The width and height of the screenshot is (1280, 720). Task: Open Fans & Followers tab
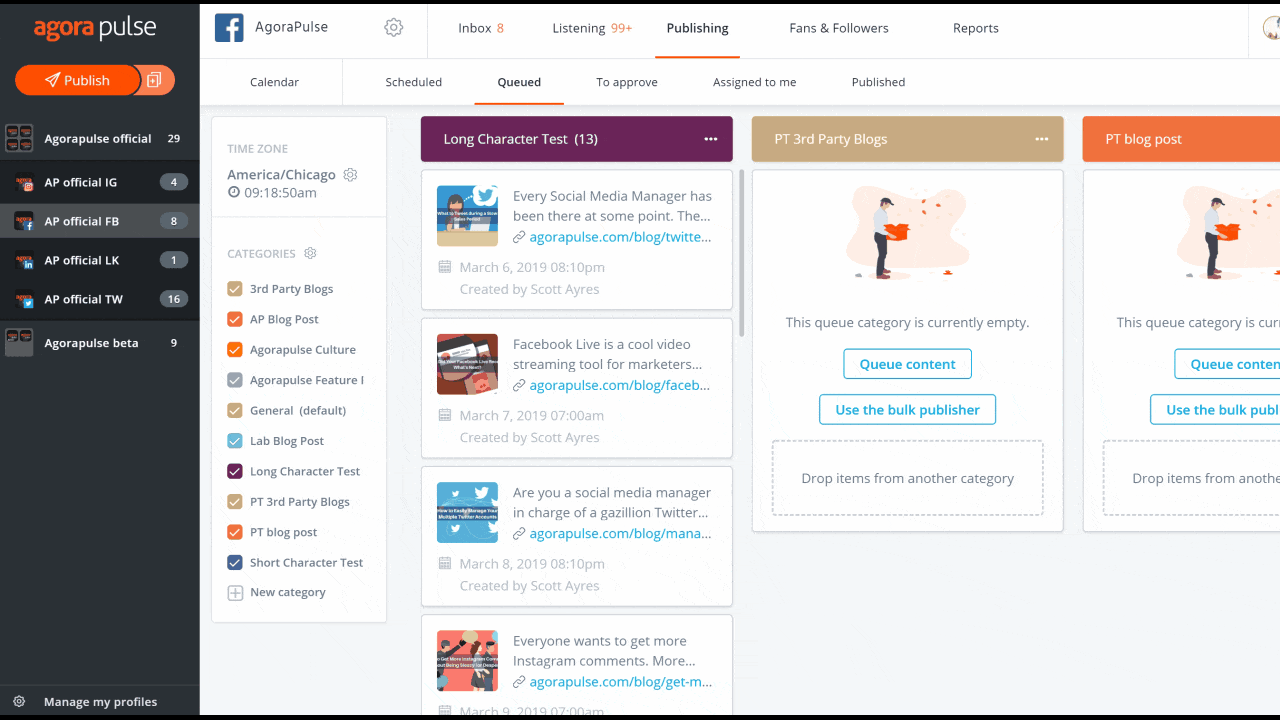839,28
